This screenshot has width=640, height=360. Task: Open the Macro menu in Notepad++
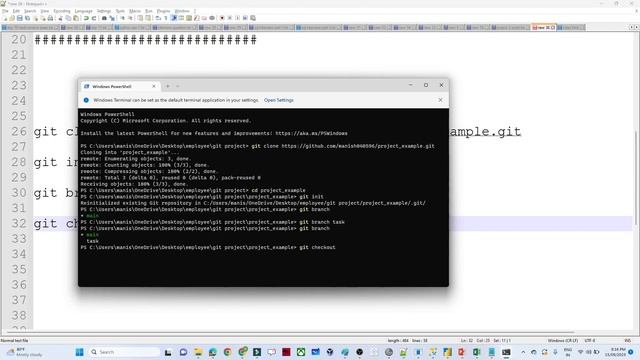[x=135, y=11]
